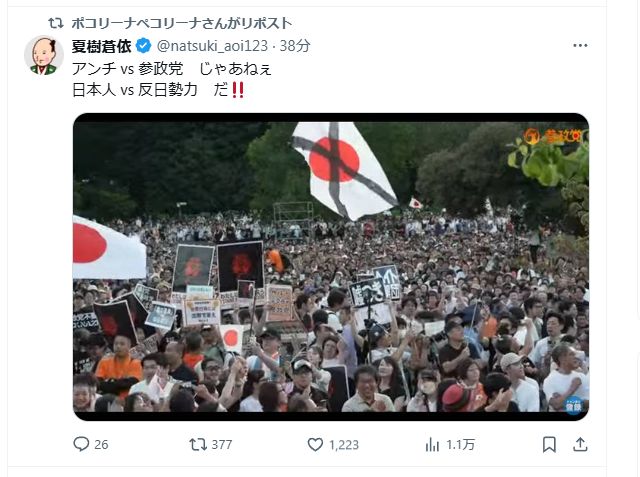Screen dimensions: 640x477
Task: Click the 1,223 likes count
Action: tap(344, 445)
